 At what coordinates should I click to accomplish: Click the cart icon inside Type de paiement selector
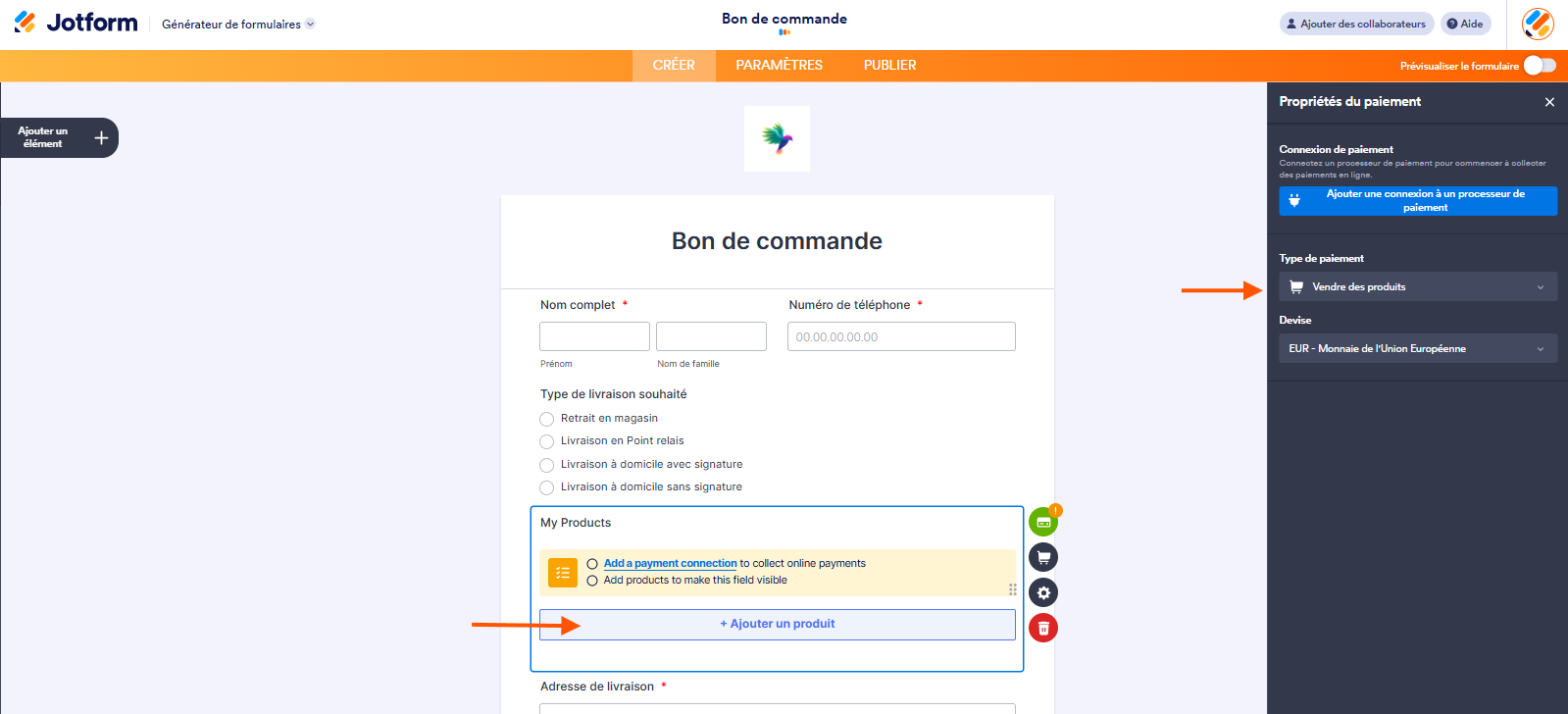point(1296,286)
